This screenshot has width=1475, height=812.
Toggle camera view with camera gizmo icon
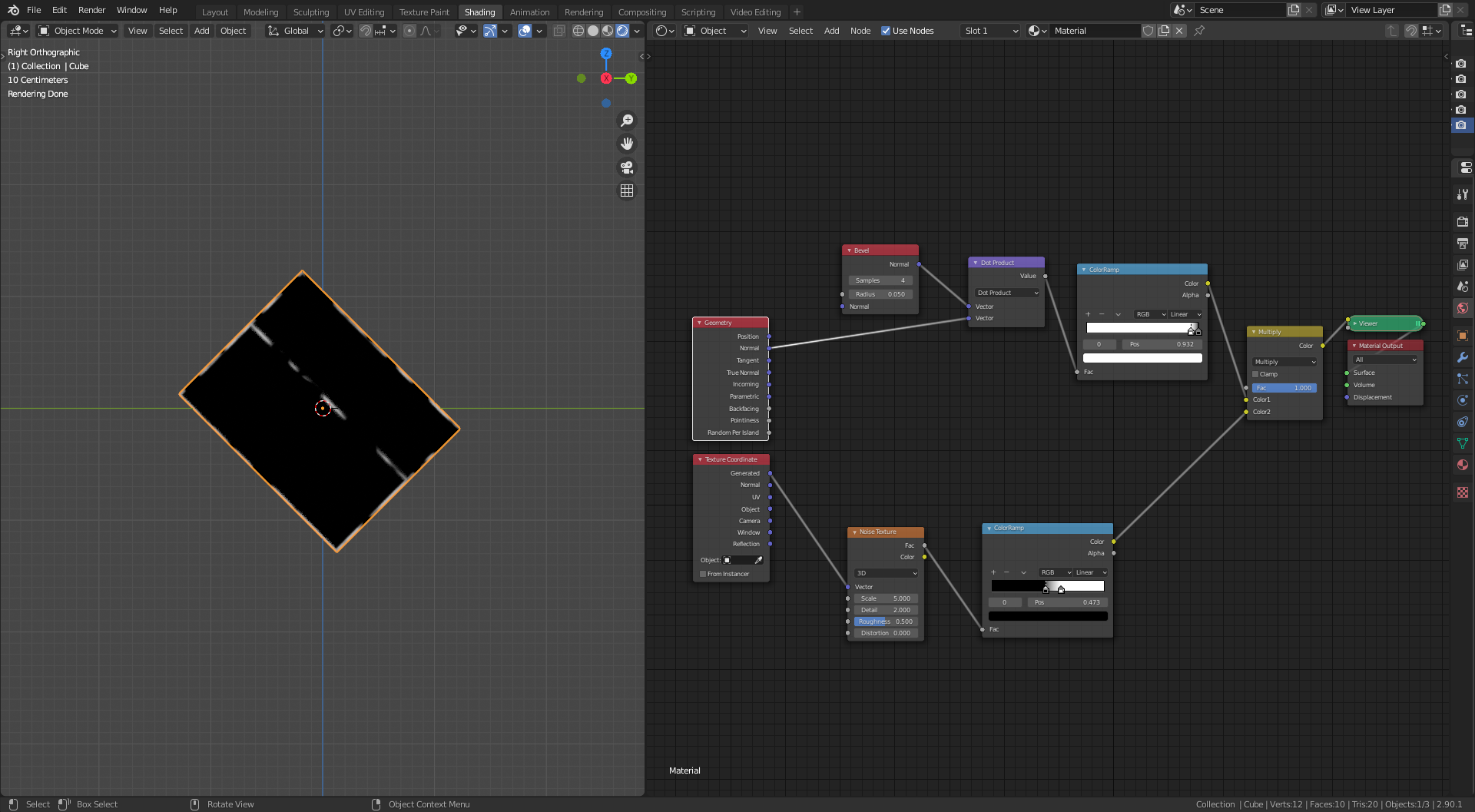627,167
